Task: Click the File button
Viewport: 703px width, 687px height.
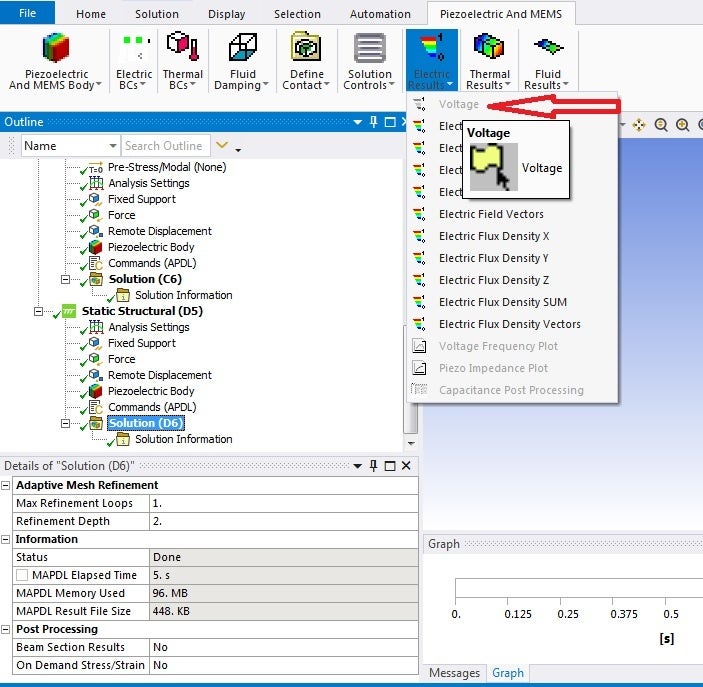Action: [28, 13]
